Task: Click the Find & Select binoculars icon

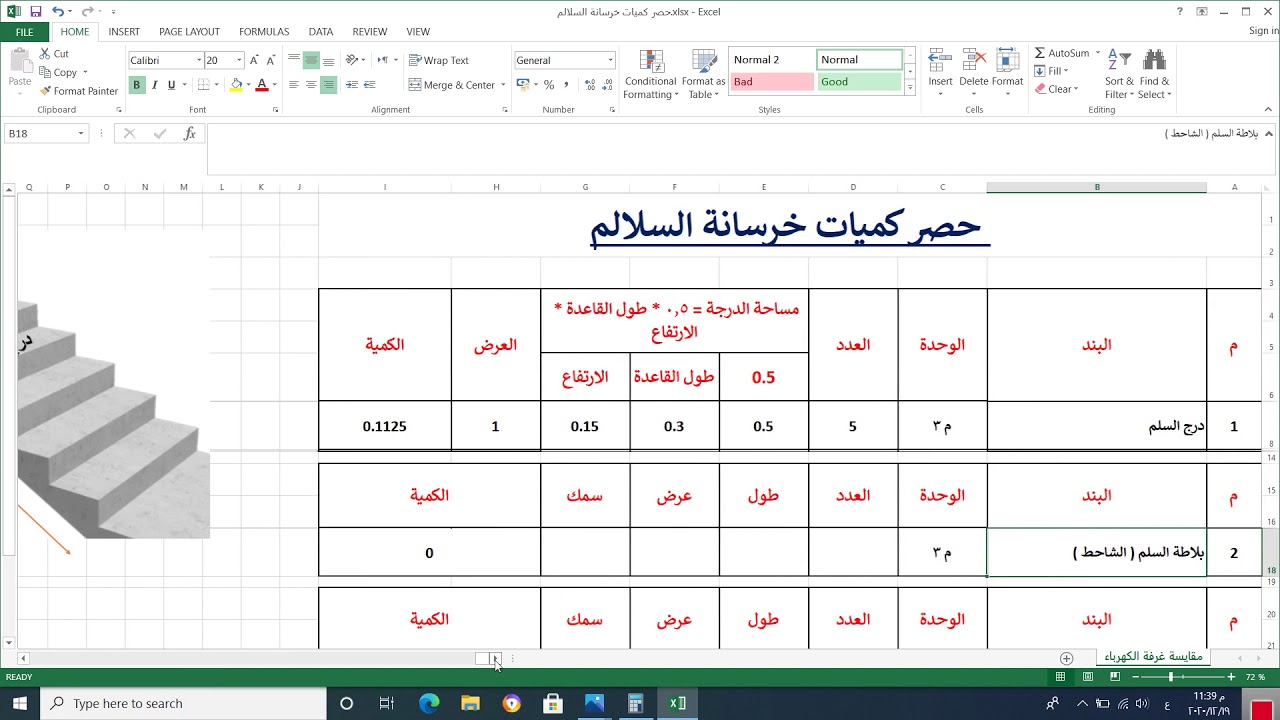Action: (x=1154, y=61)
